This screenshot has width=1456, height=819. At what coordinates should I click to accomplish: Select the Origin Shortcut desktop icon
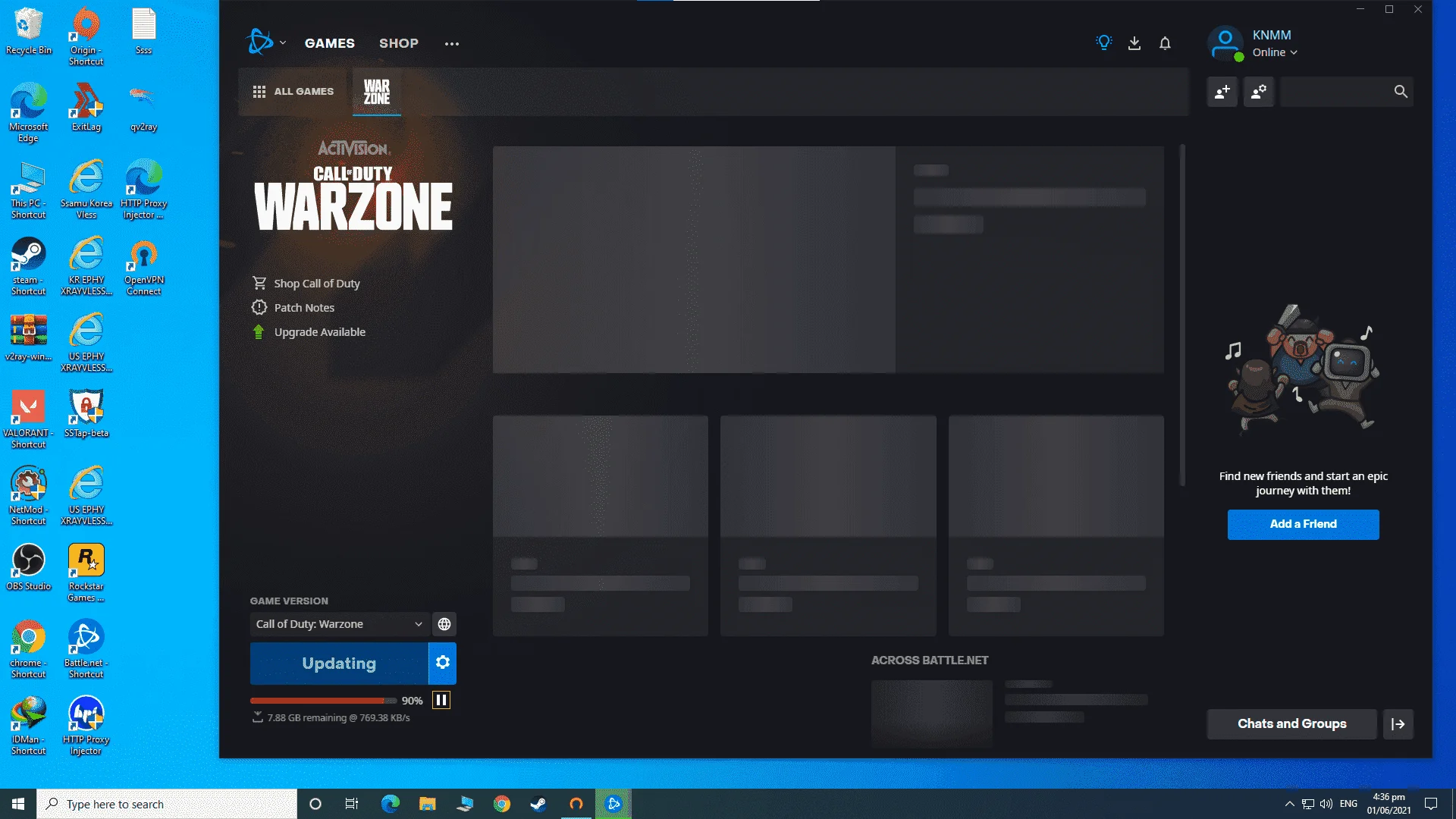click(x=86, y=36)
